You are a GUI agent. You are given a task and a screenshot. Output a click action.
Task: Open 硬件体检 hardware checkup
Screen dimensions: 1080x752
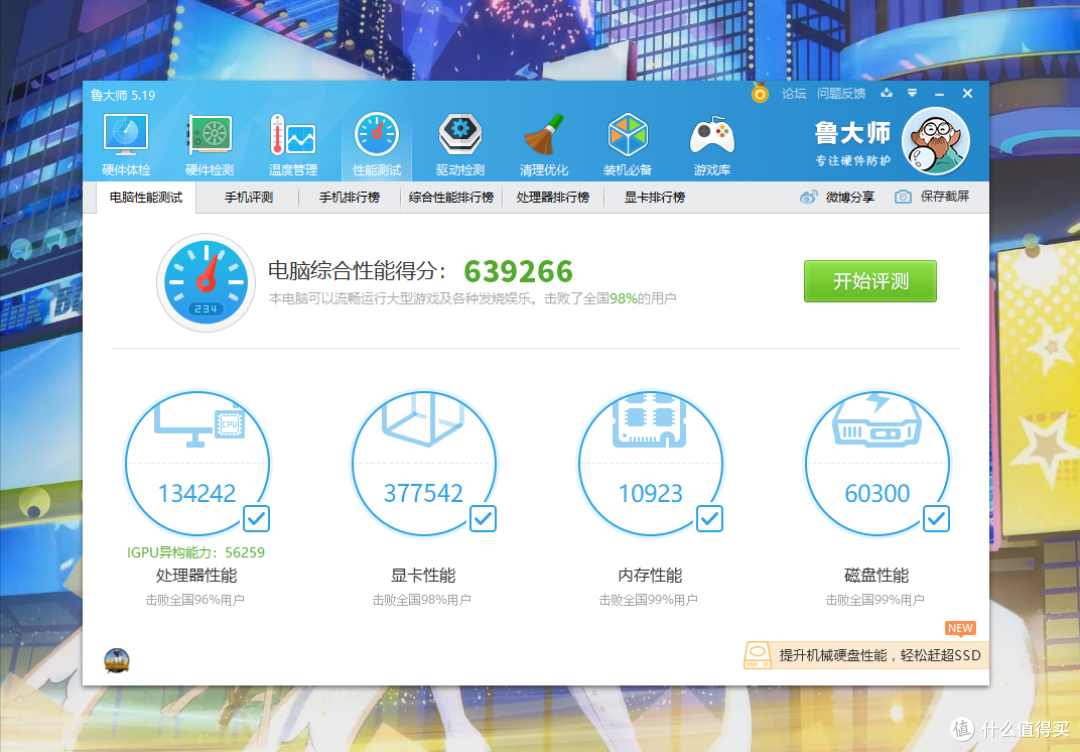tap(126, 145)
